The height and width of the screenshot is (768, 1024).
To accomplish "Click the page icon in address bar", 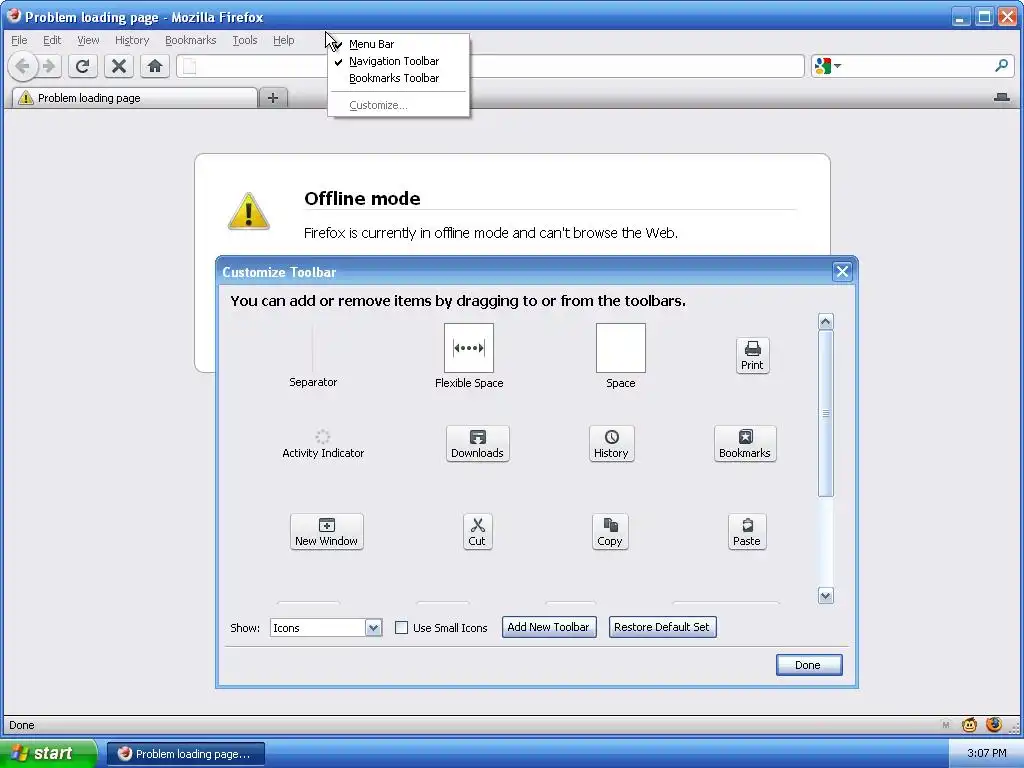I will [189, 66].
